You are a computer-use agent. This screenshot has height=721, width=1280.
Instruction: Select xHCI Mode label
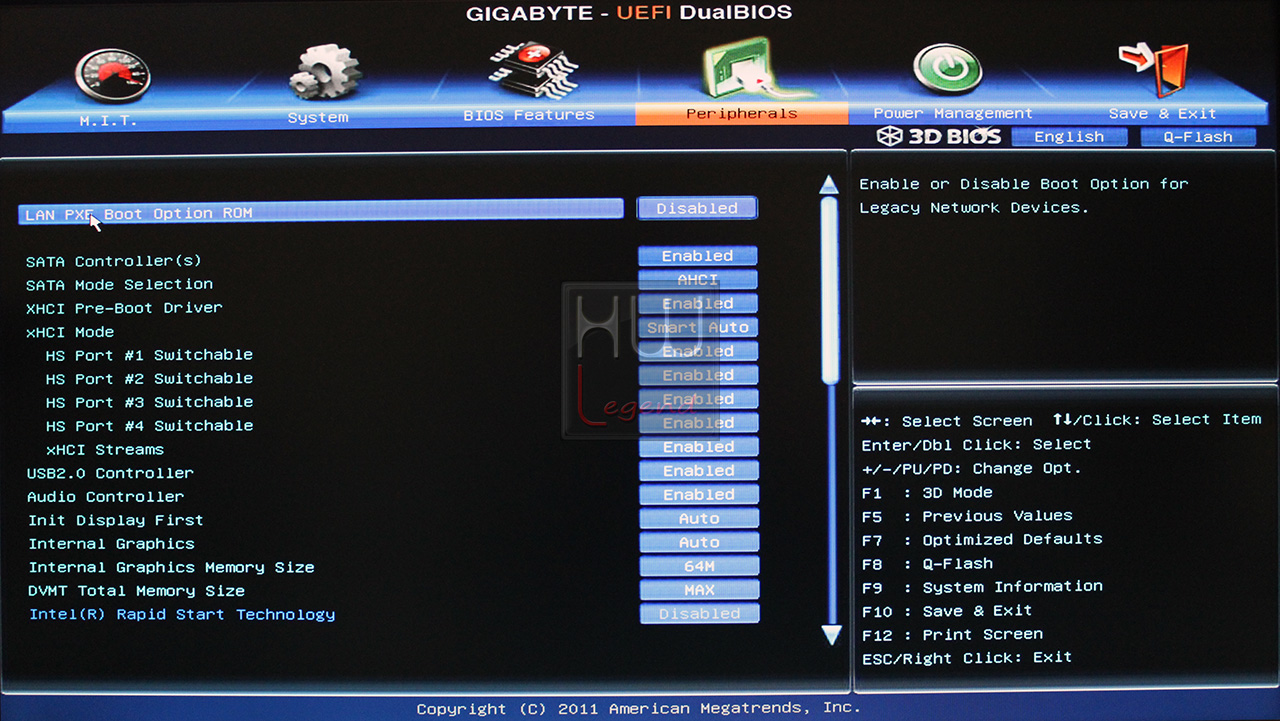[x=70, y=332]
